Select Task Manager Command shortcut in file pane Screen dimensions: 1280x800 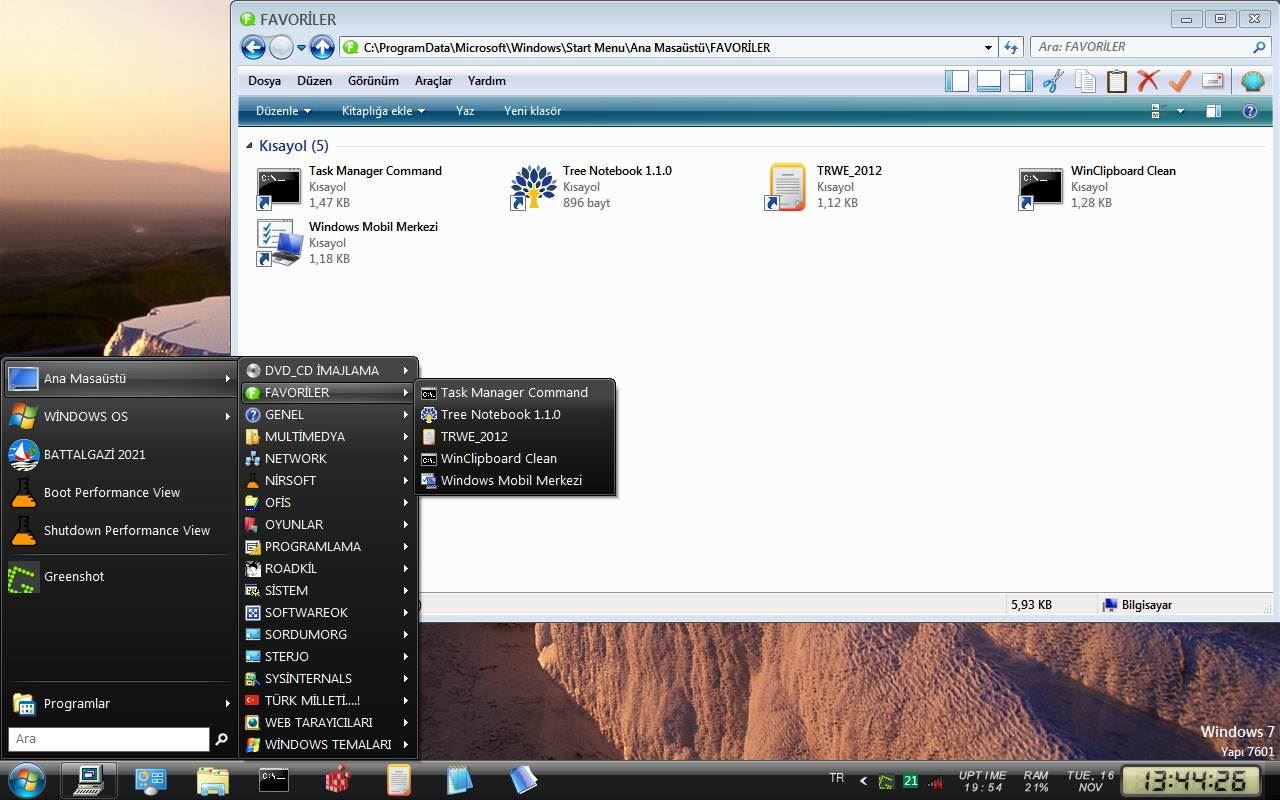coord(350,187)
